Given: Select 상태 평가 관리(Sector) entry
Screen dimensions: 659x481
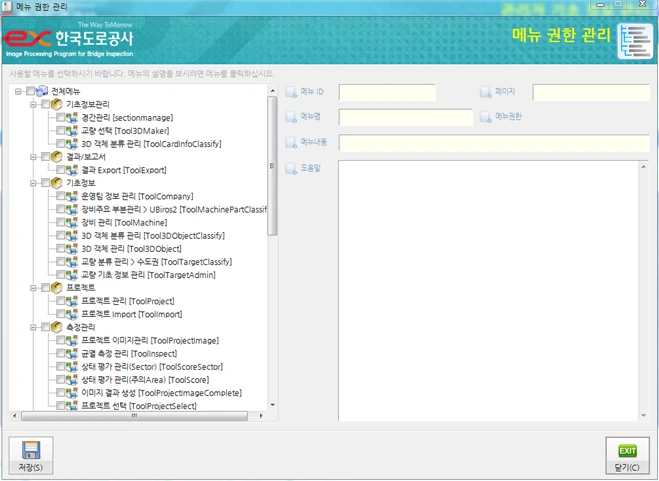Looking at the screenshot, I should (152, 367).
